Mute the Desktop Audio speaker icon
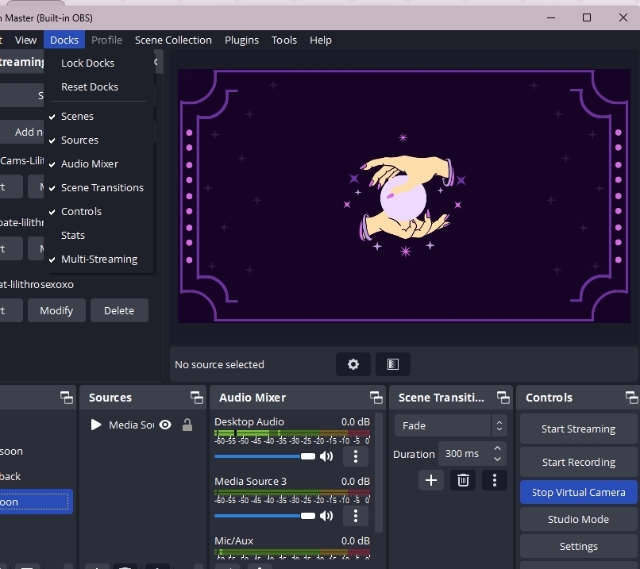 point(326,456)
